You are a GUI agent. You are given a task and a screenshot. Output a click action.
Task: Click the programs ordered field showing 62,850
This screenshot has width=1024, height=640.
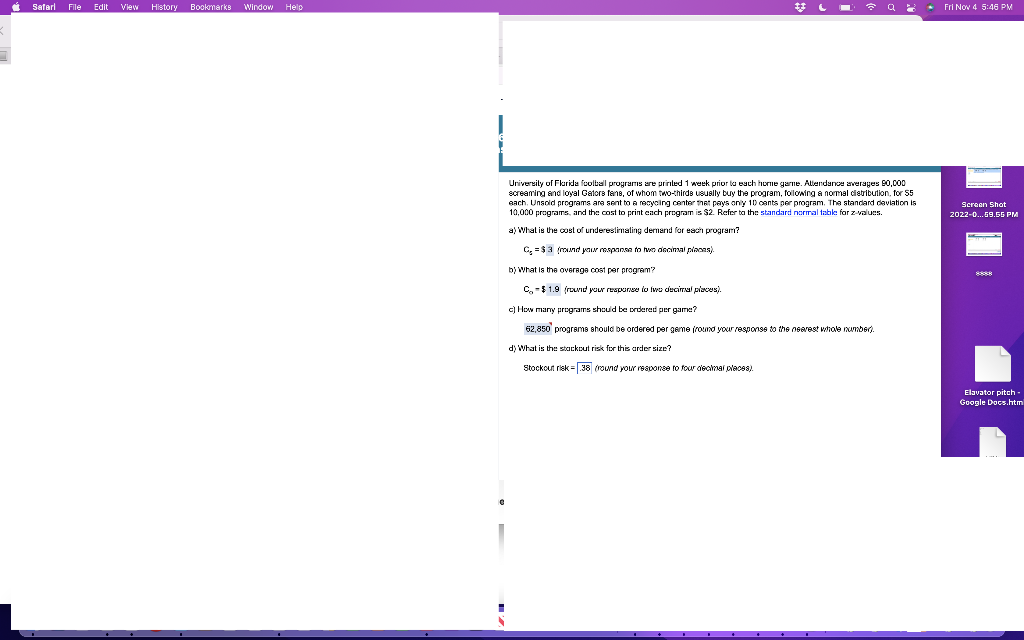click(537, 329)
